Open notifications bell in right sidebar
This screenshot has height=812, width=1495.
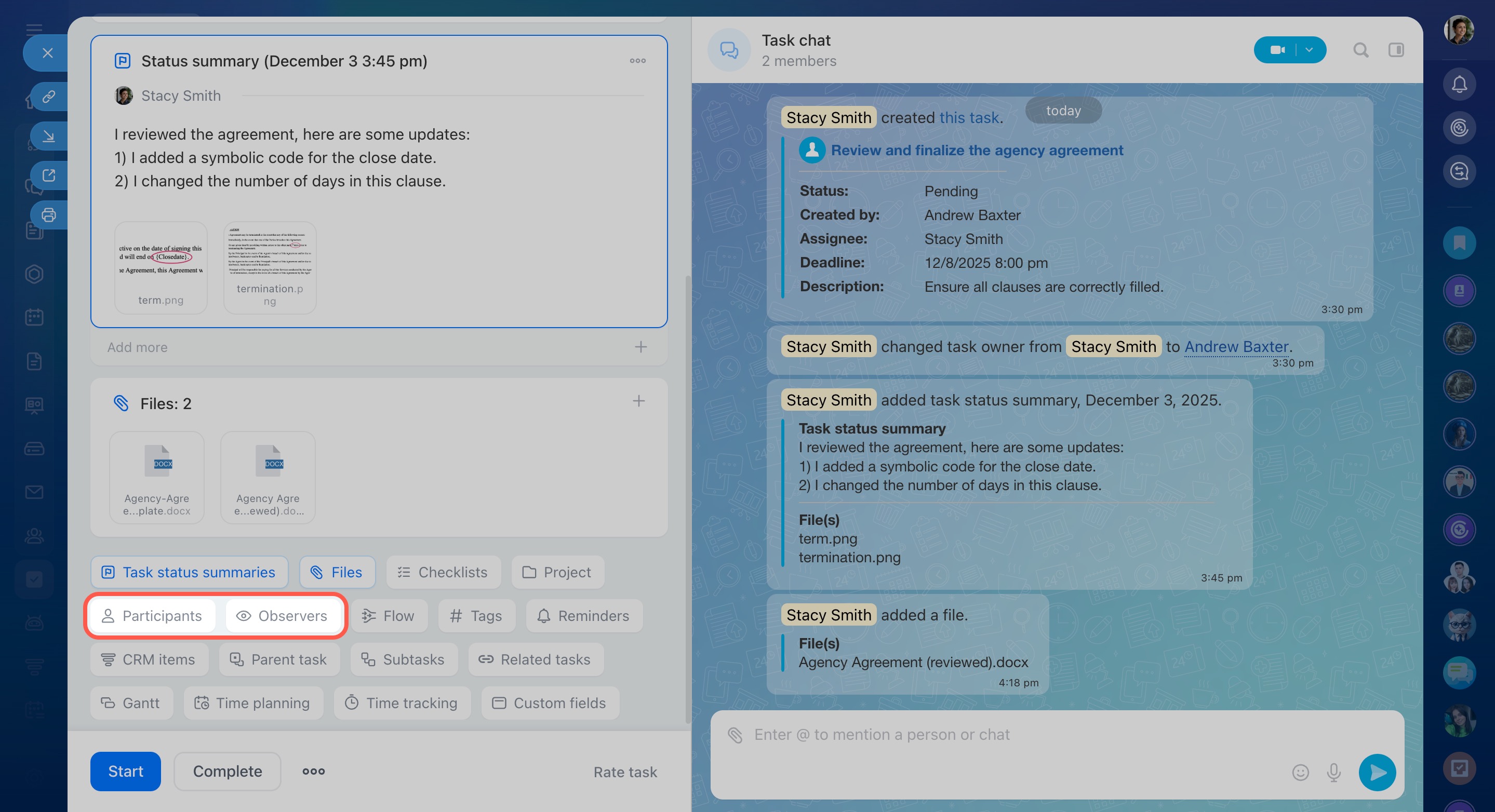[1459, 85]
